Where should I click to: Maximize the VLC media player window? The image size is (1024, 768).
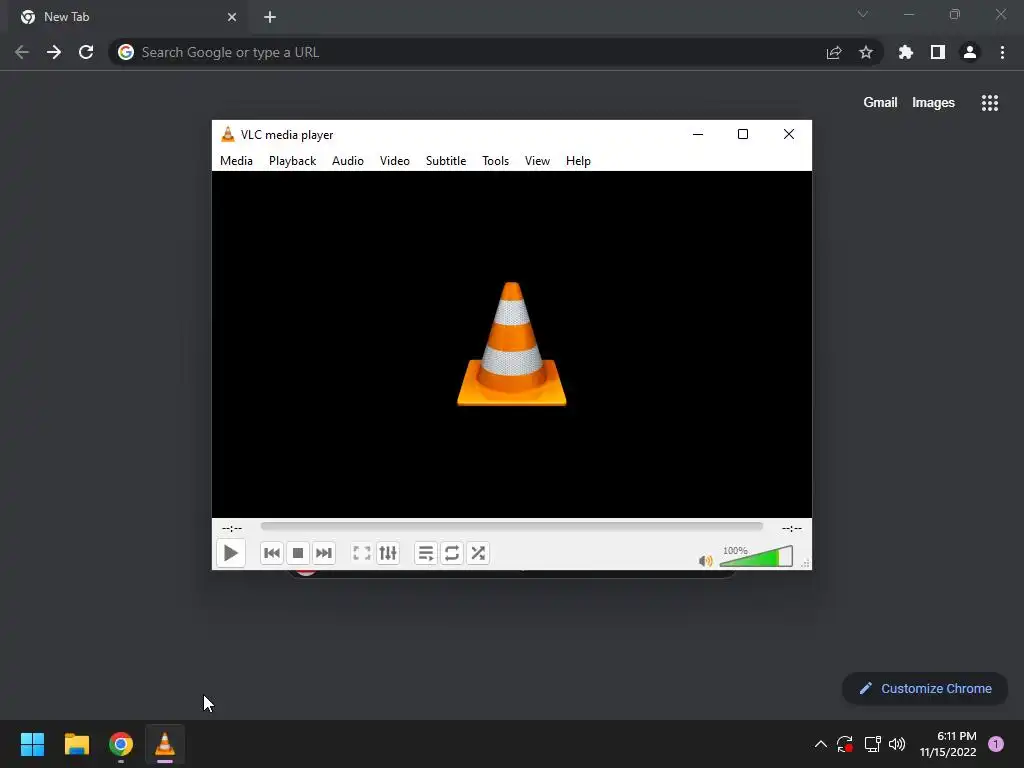(x=743, y=135)
